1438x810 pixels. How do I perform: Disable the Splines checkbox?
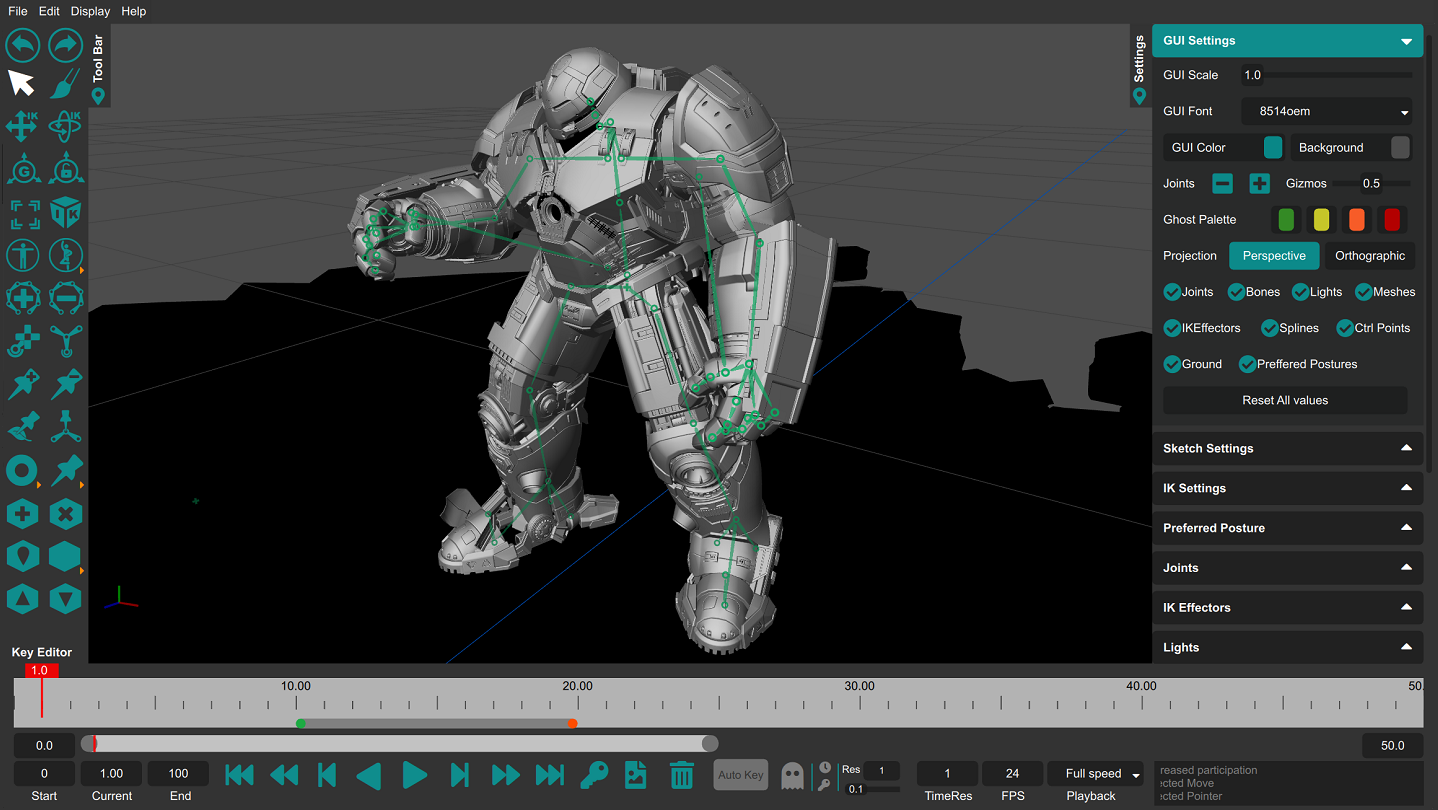1270,328
